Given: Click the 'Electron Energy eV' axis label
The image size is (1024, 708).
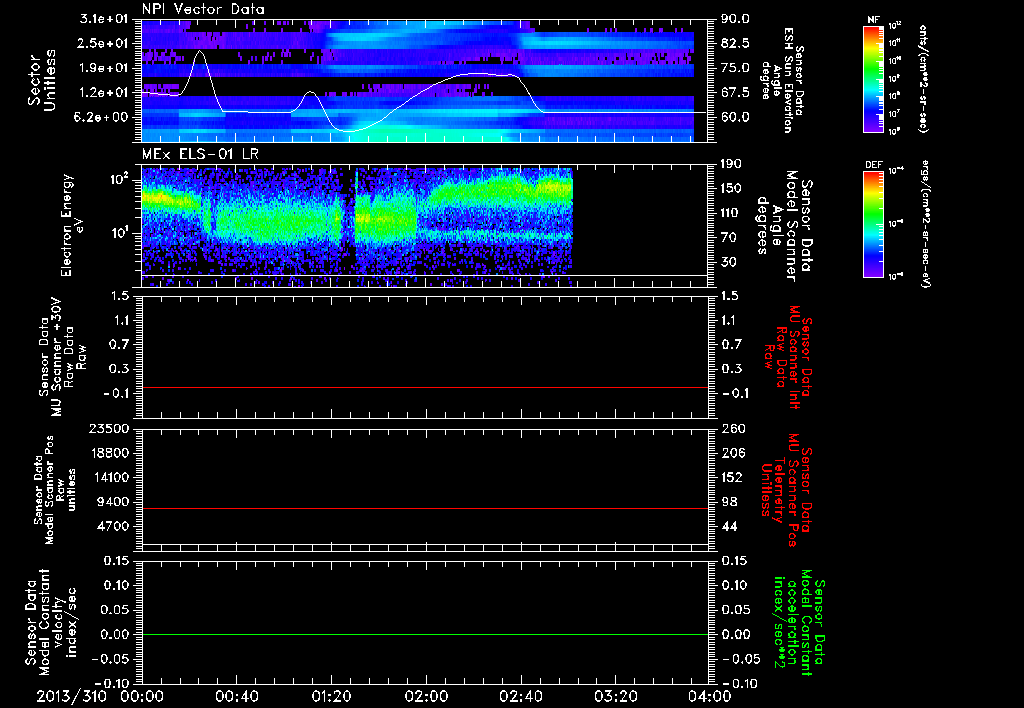Looking at the screenshot, I should coord(74,225).
